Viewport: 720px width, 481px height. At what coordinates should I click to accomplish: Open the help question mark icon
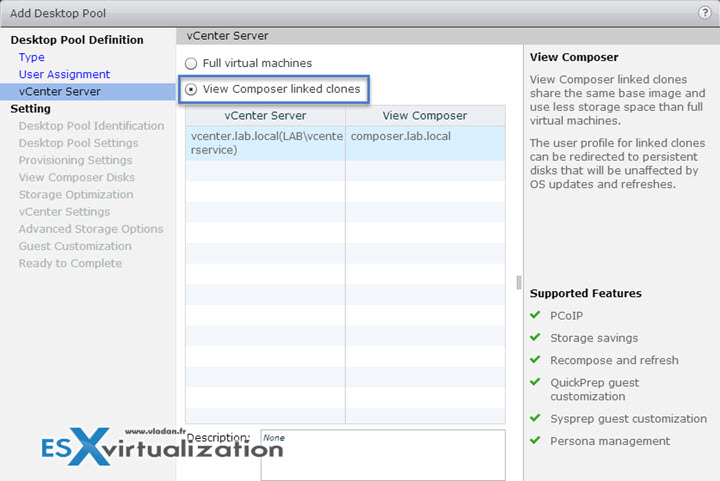tap(704, 12)
